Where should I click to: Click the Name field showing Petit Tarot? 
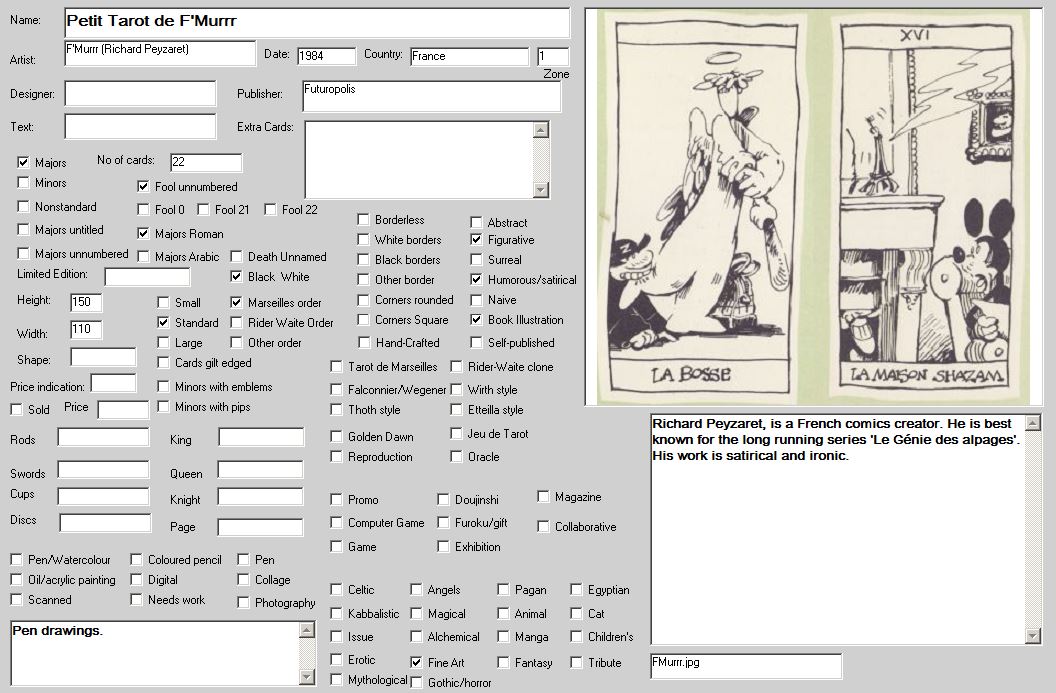pos(316,22)
